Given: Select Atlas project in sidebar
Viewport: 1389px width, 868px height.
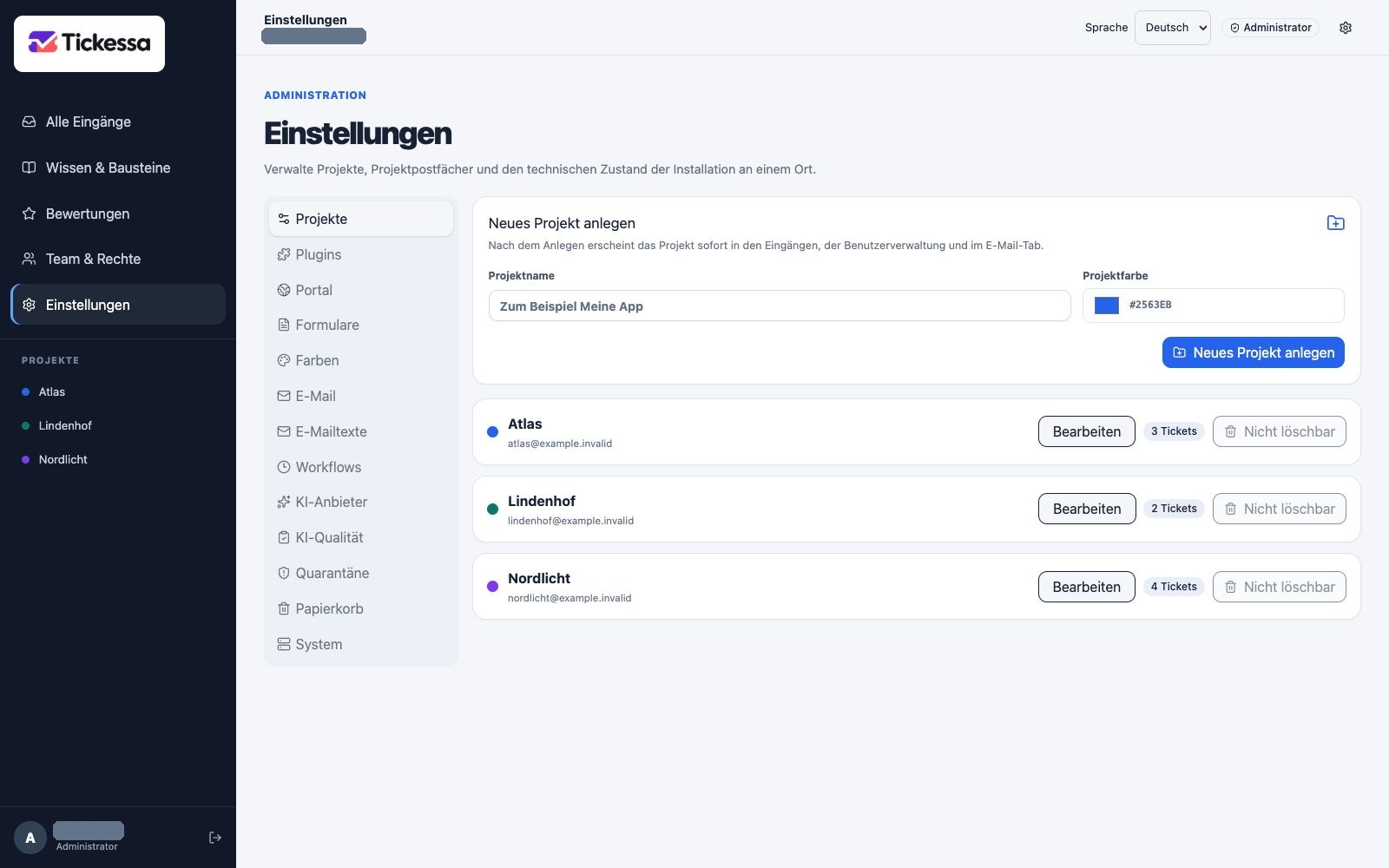Looking at the screenshot, I should pyautogui.click(x=118, y=391).
